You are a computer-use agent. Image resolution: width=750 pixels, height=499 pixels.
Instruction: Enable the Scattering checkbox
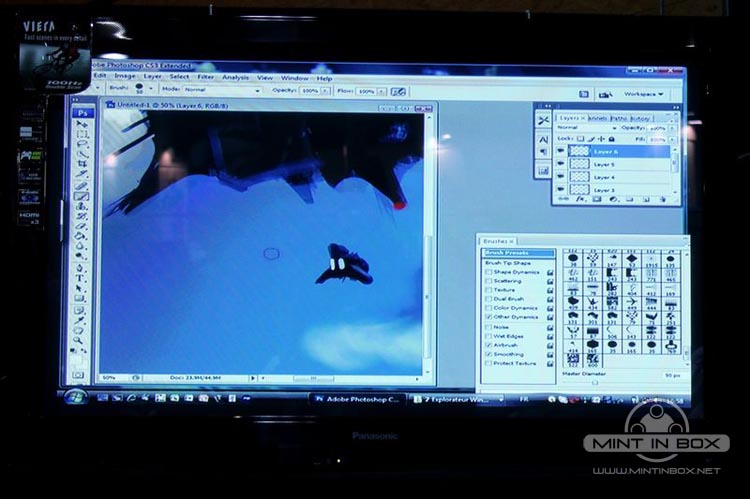488,281
